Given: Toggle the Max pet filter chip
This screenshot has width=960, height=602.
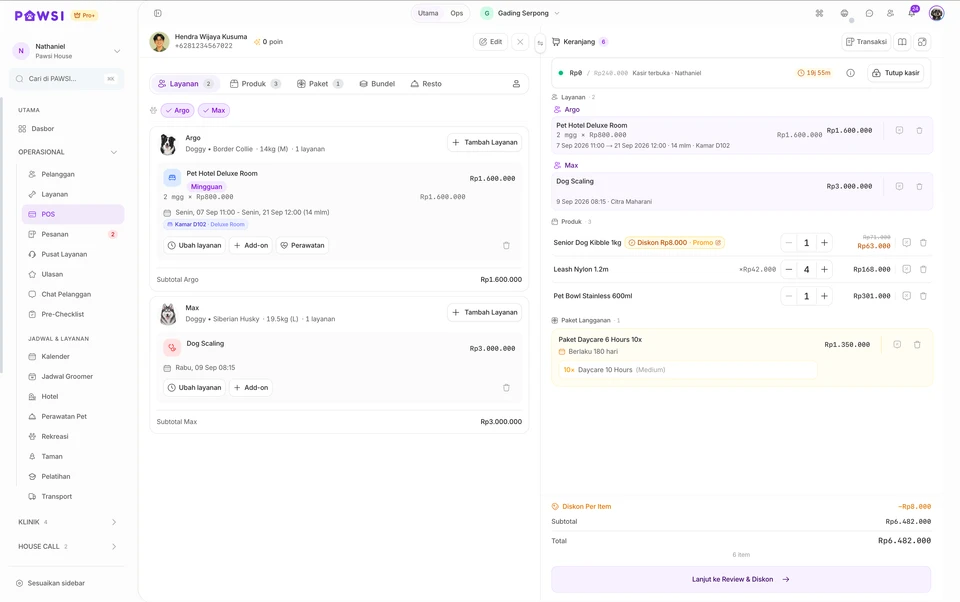Looking at the screenshot, I should (x=214, y=110).
